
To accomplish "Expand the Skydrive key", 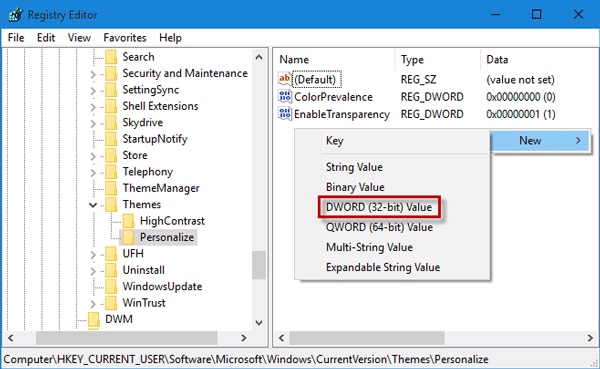I will click(x=93, y=123).
